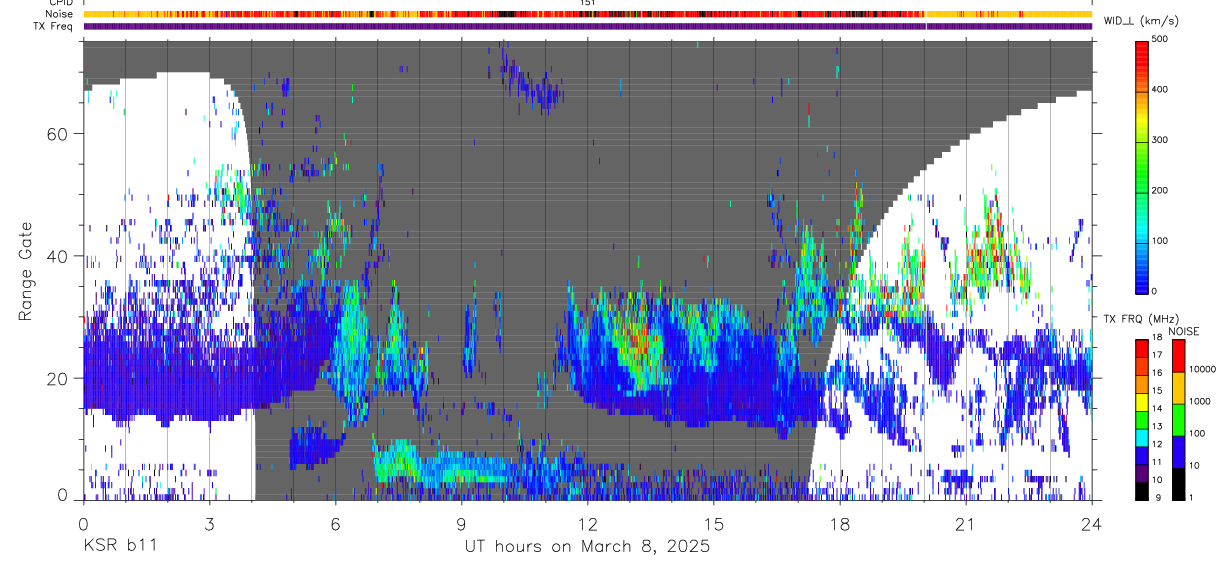Screen dimensions: 1228x567
Task: Pick the green 13–14 MHz swatch in TX FRQ legend
Action: (1142, 420)
